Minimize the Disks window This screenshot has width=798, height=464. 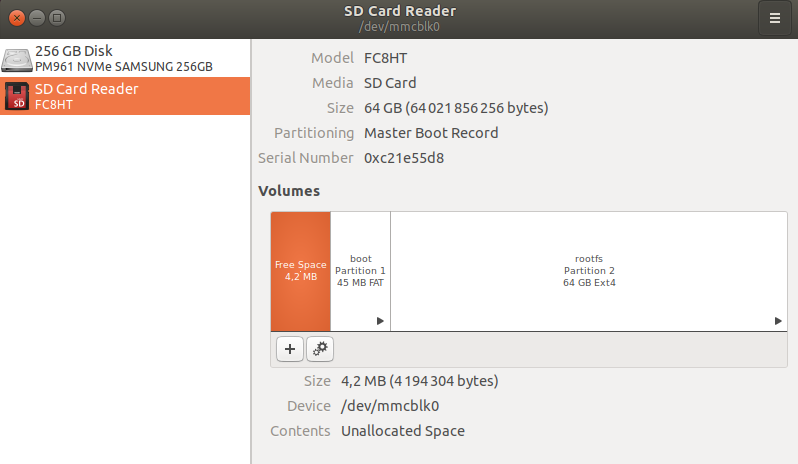(x=37, y=18)
